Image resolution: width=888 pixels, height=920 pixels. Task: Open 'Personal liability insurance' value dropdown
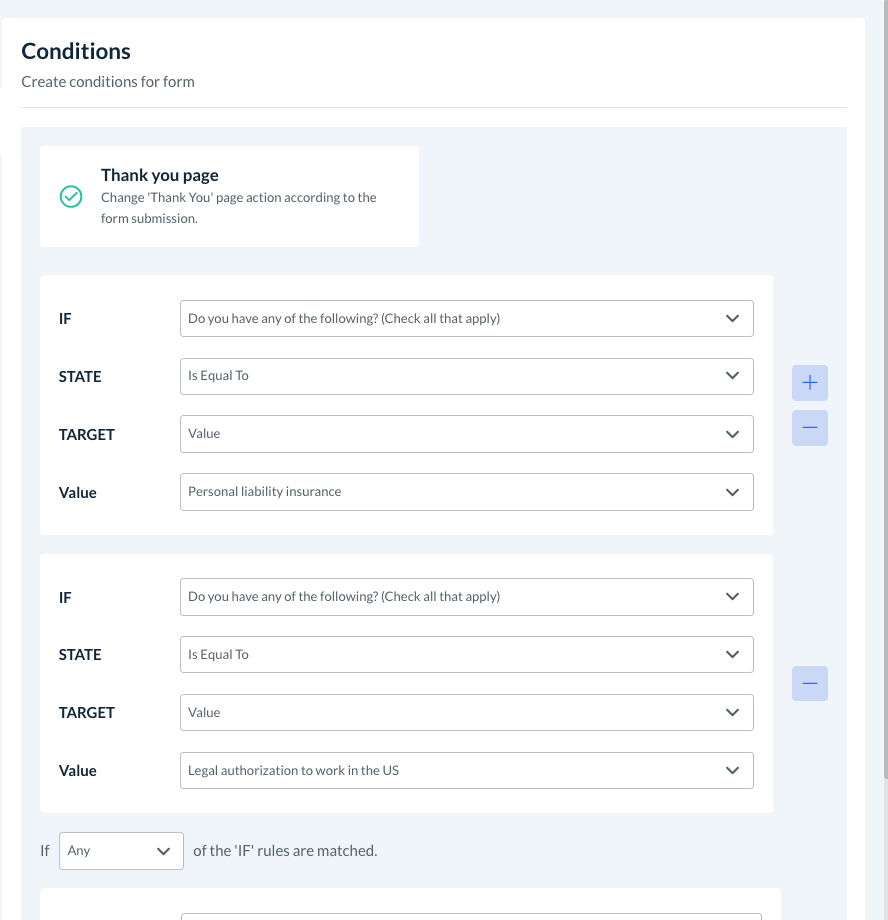tap(466, 492)
